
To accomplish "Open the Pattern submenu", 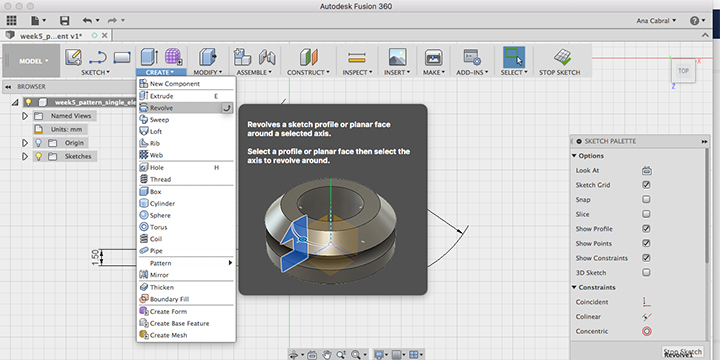I will point(186,263).
